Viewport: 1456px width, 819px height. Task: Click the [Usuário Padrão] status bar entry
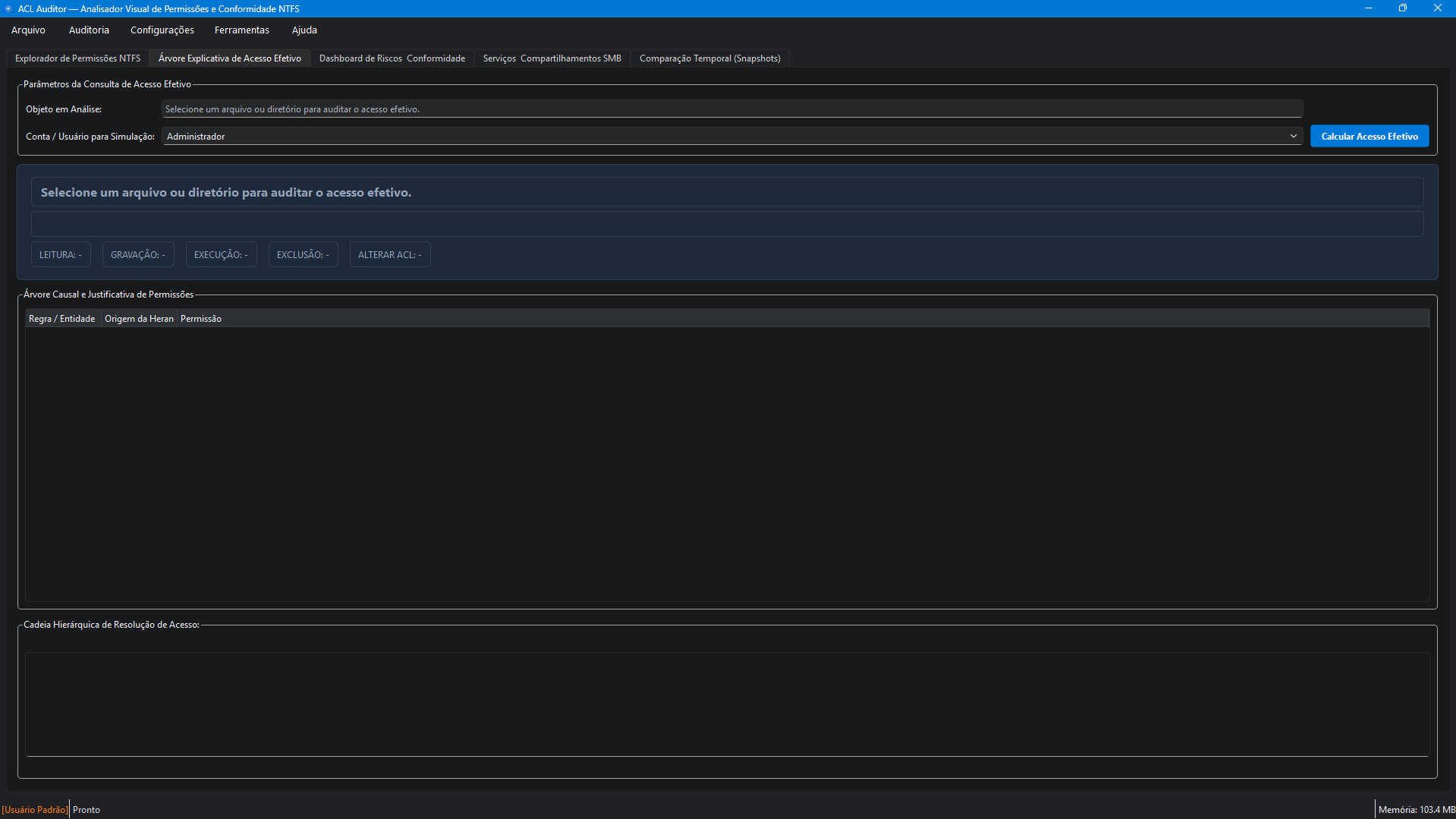34,810
